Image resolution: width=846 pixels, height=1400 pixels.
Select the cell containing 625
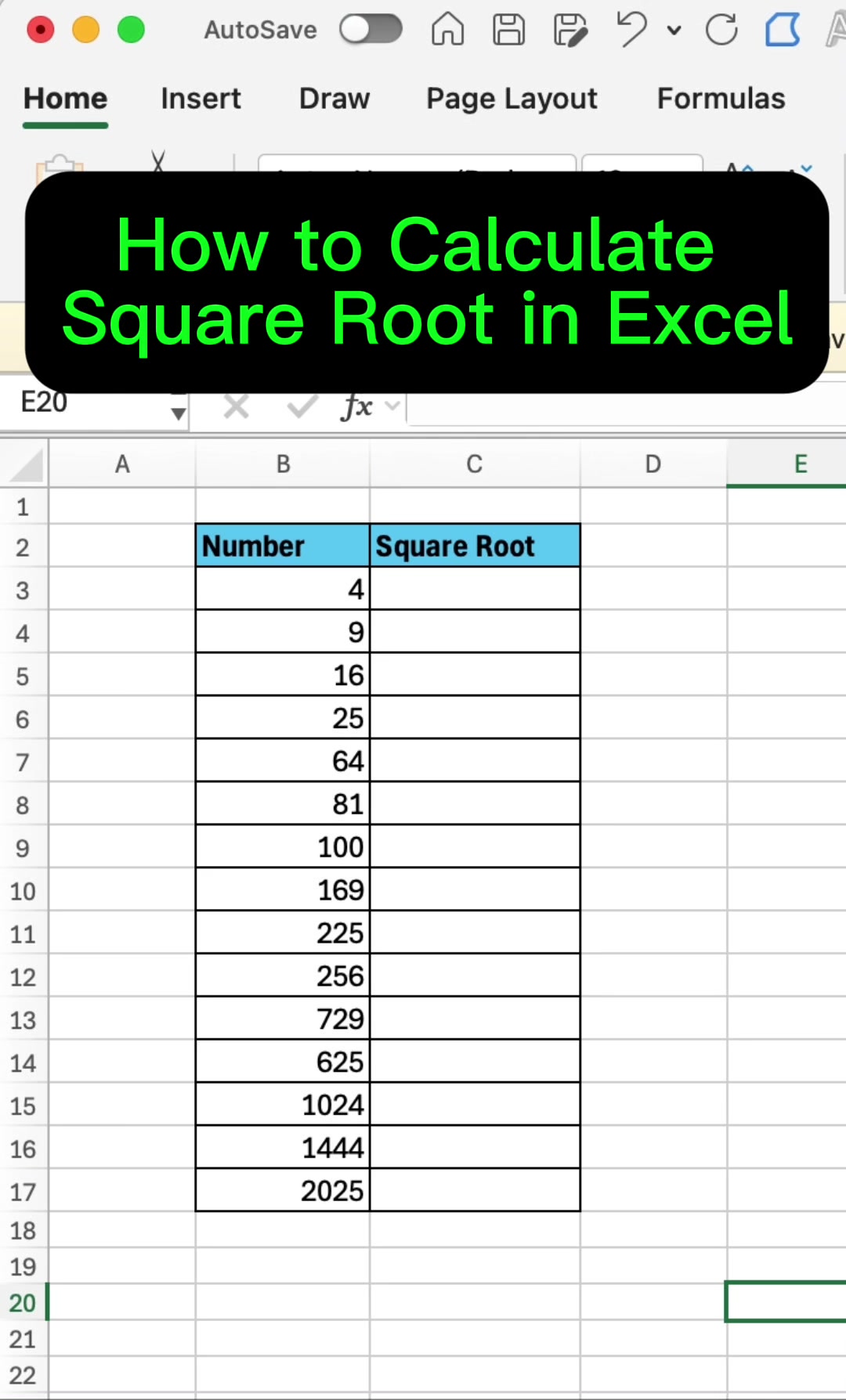283,1063
